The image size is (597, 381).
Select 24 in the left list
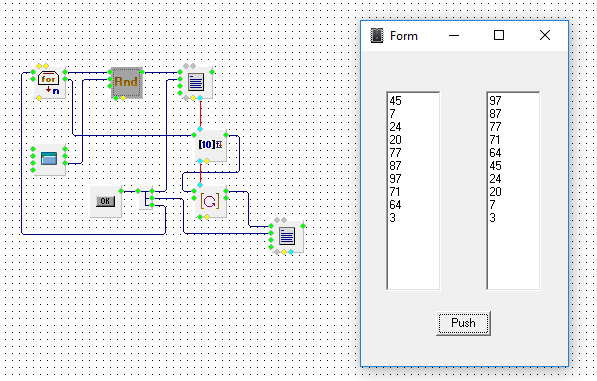pyautogui.click(x=396, y=127)
